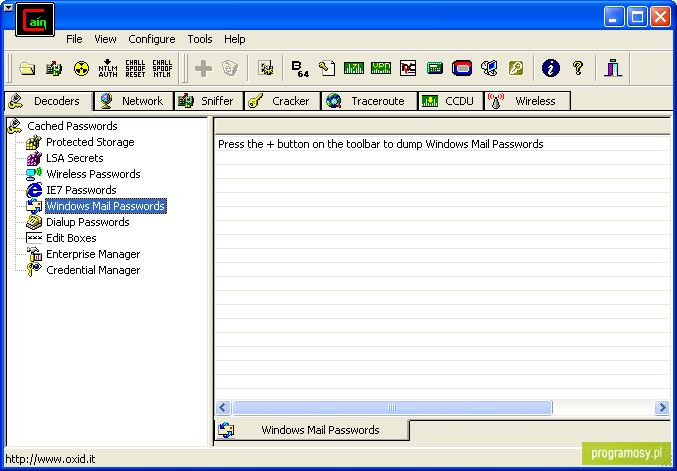Open the VPN client password decoder icon
The height and width of the screenshot is (471, 677).
pos(381,68)
